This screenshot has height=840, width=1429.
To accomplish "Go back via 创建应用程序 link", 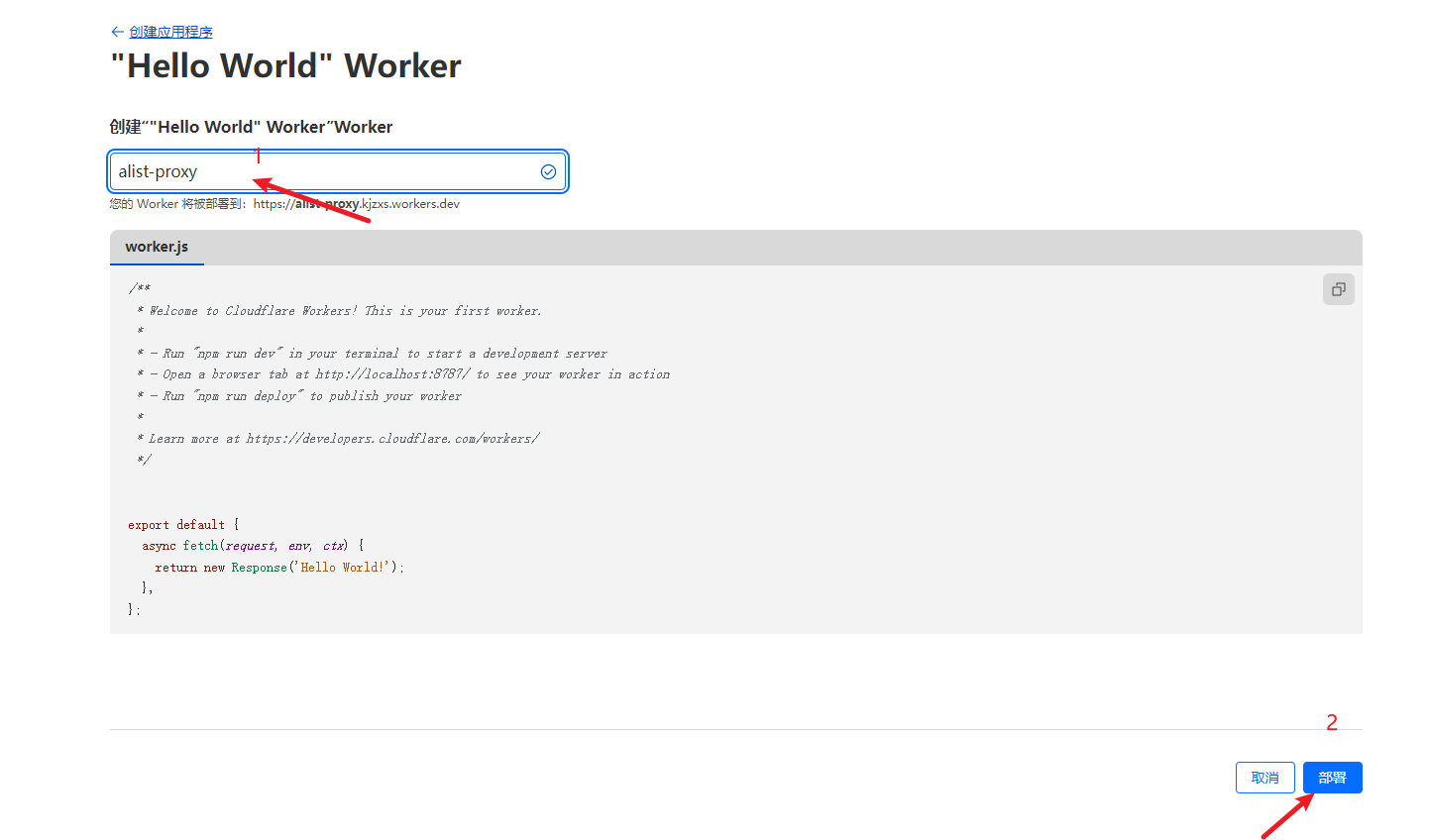I will [x=170, y=32].
